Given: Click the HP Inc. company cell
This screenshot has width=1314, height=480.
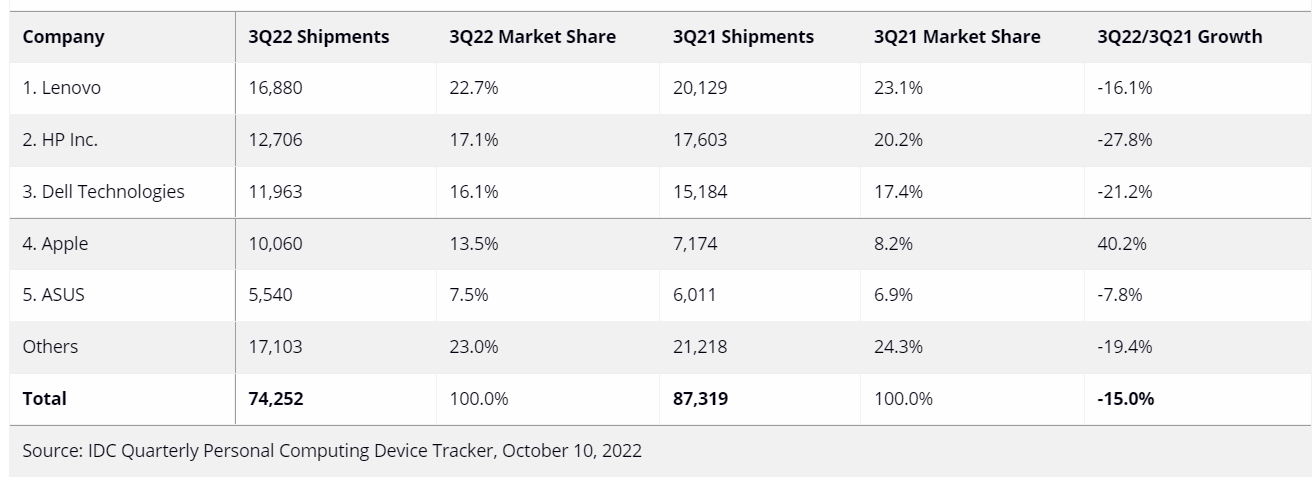Looking at the screenshot, I should 60,140.
